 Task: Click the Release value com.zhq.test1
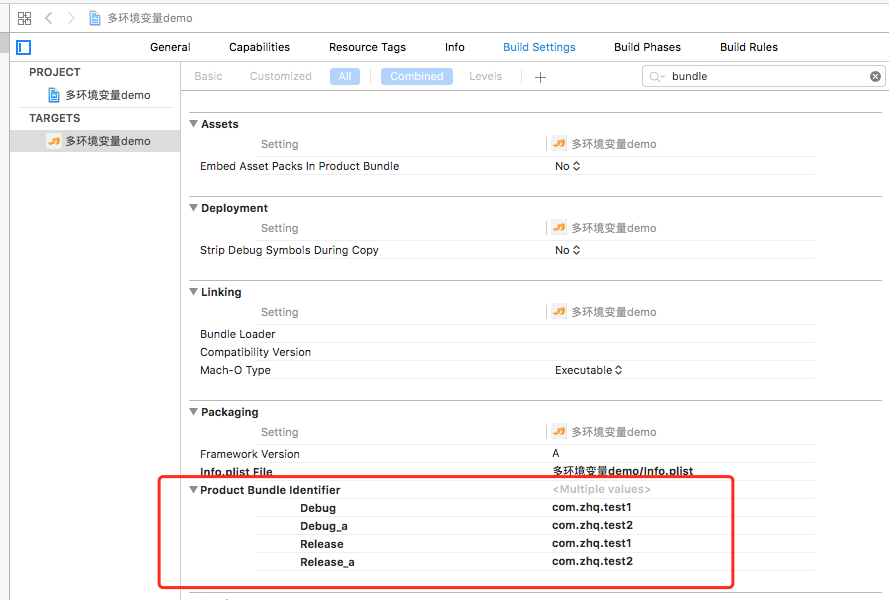pyautogui.click(x=591, y=543)
